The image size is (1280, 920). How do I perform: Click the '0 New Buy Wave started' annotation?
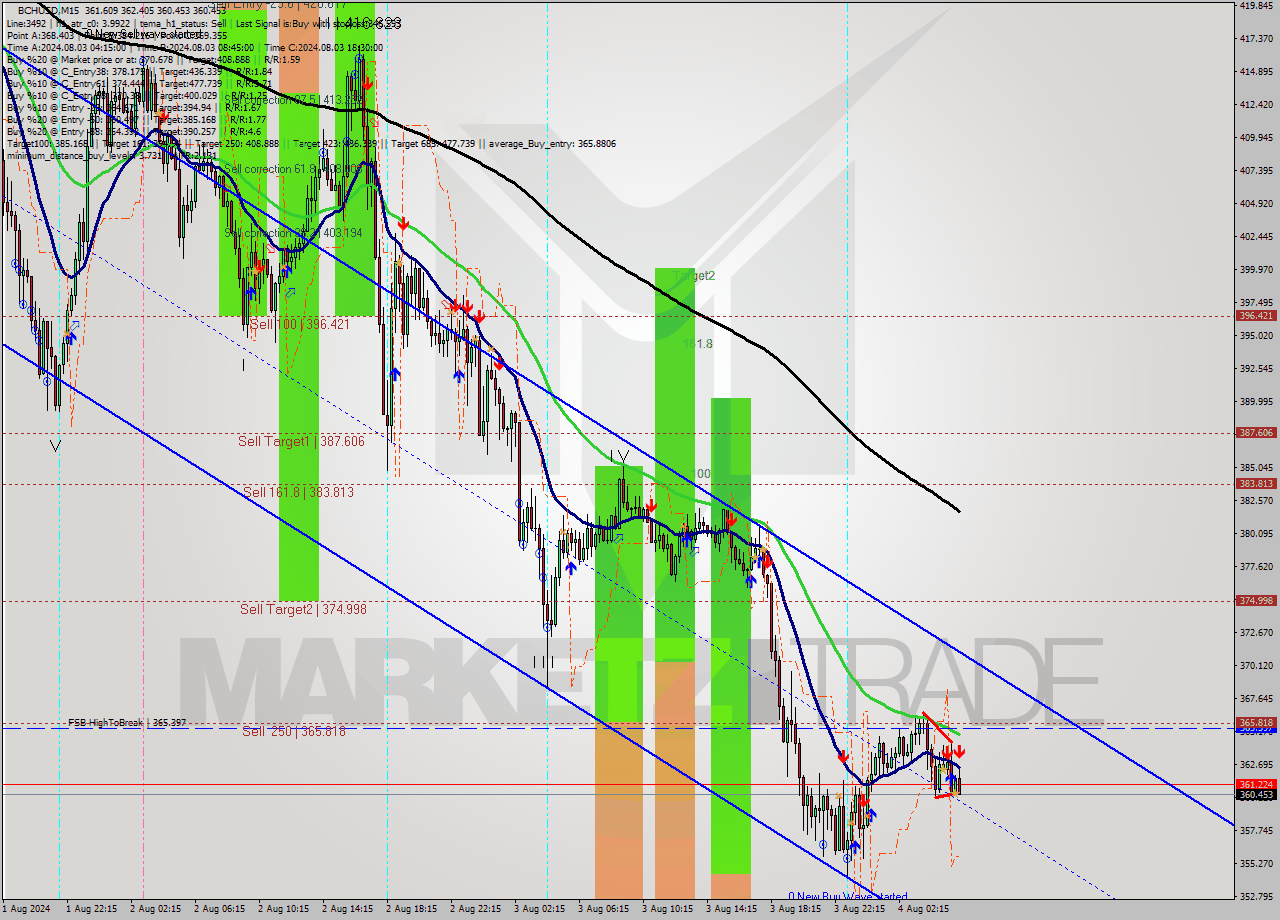pyautogui.click(x=847, y=897)
